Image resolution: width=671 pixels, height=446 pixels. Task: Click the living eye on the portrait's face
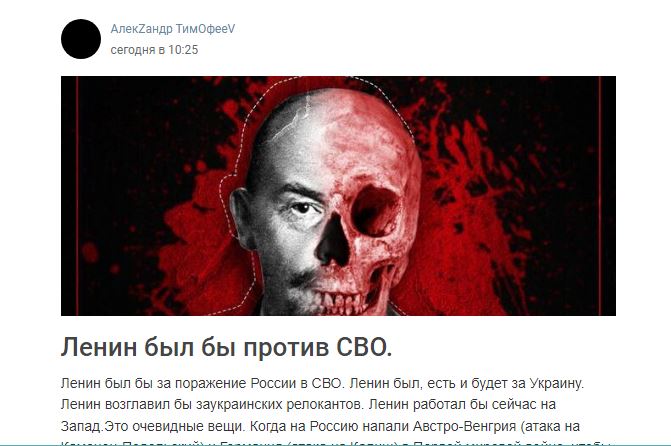tap(302, 208)
